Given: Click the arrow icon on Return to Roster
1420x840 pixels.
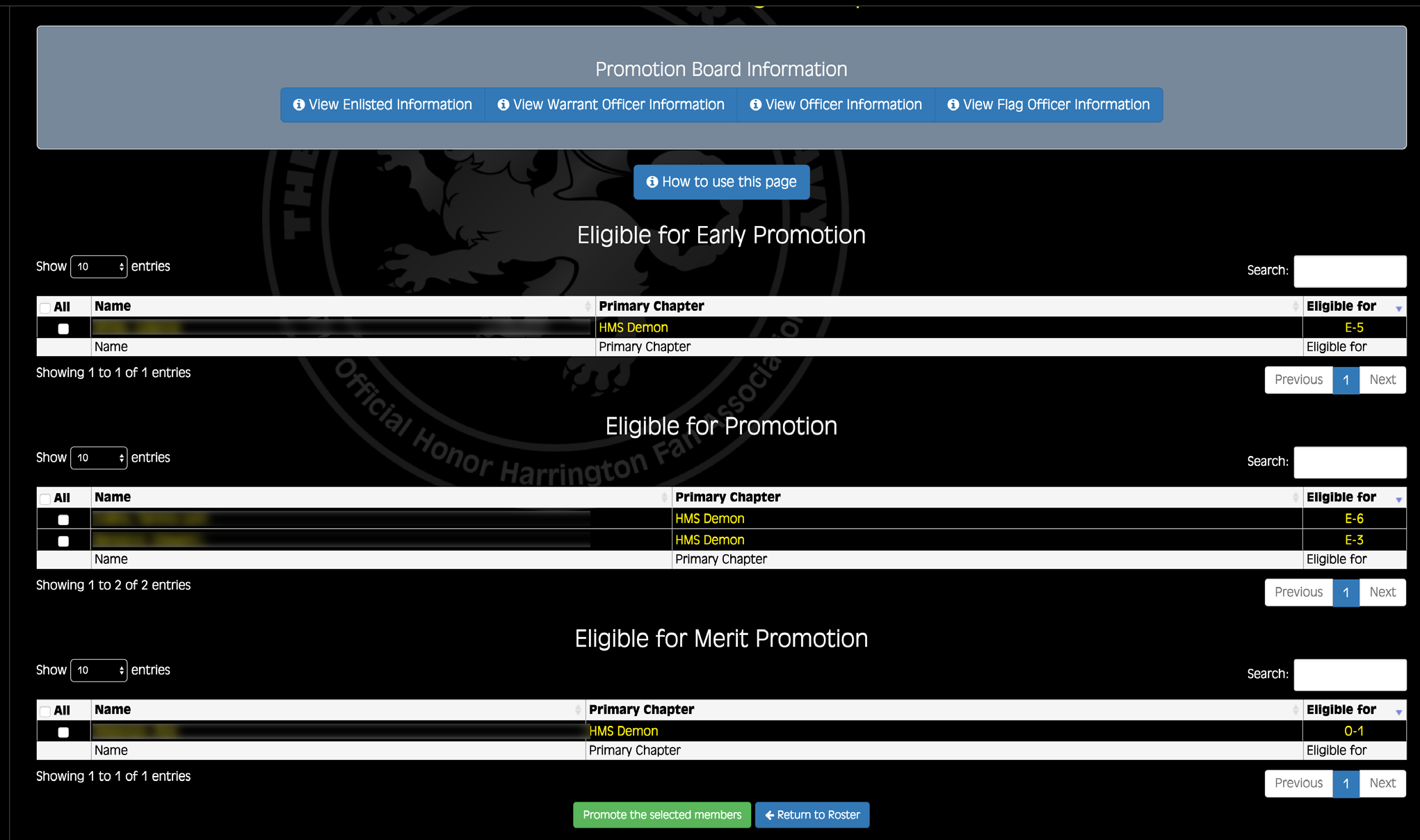Looking at the screenshot, I should click(769, 815).
